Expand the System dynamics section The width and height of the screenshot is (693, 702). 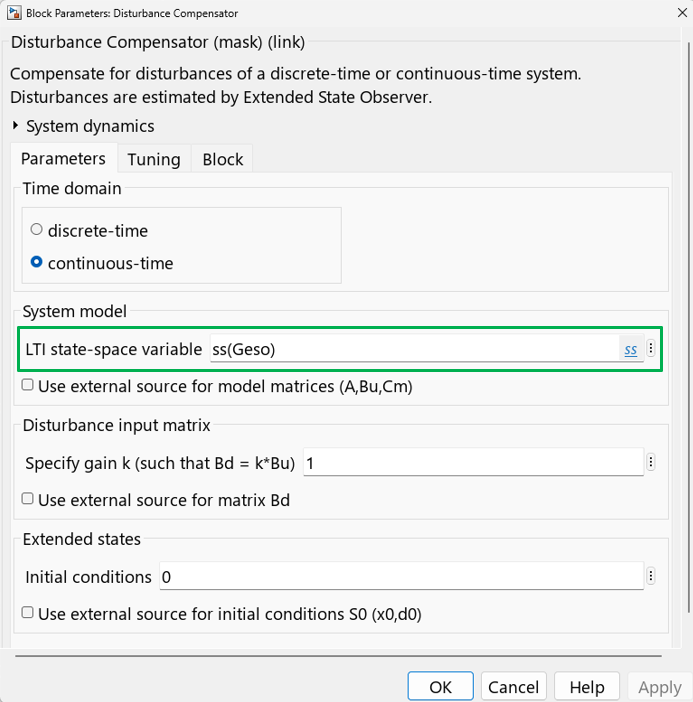(16, 126)
